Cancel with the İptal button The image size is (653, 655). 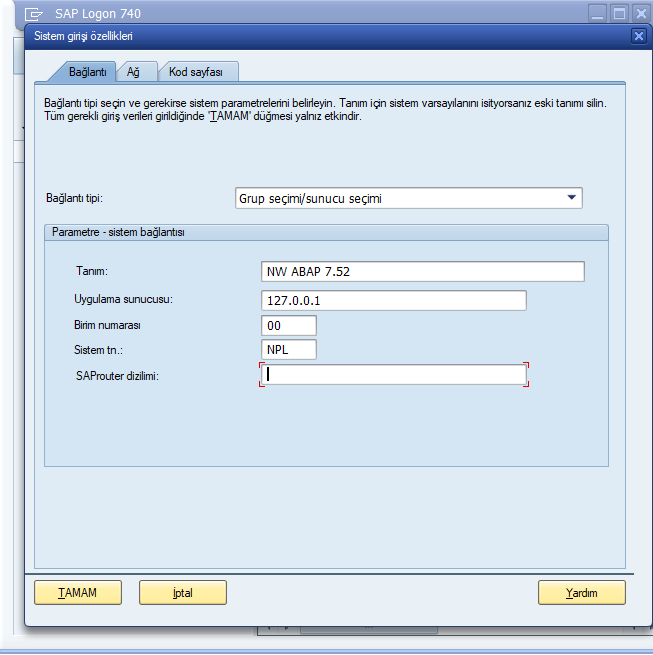[183, 592]
